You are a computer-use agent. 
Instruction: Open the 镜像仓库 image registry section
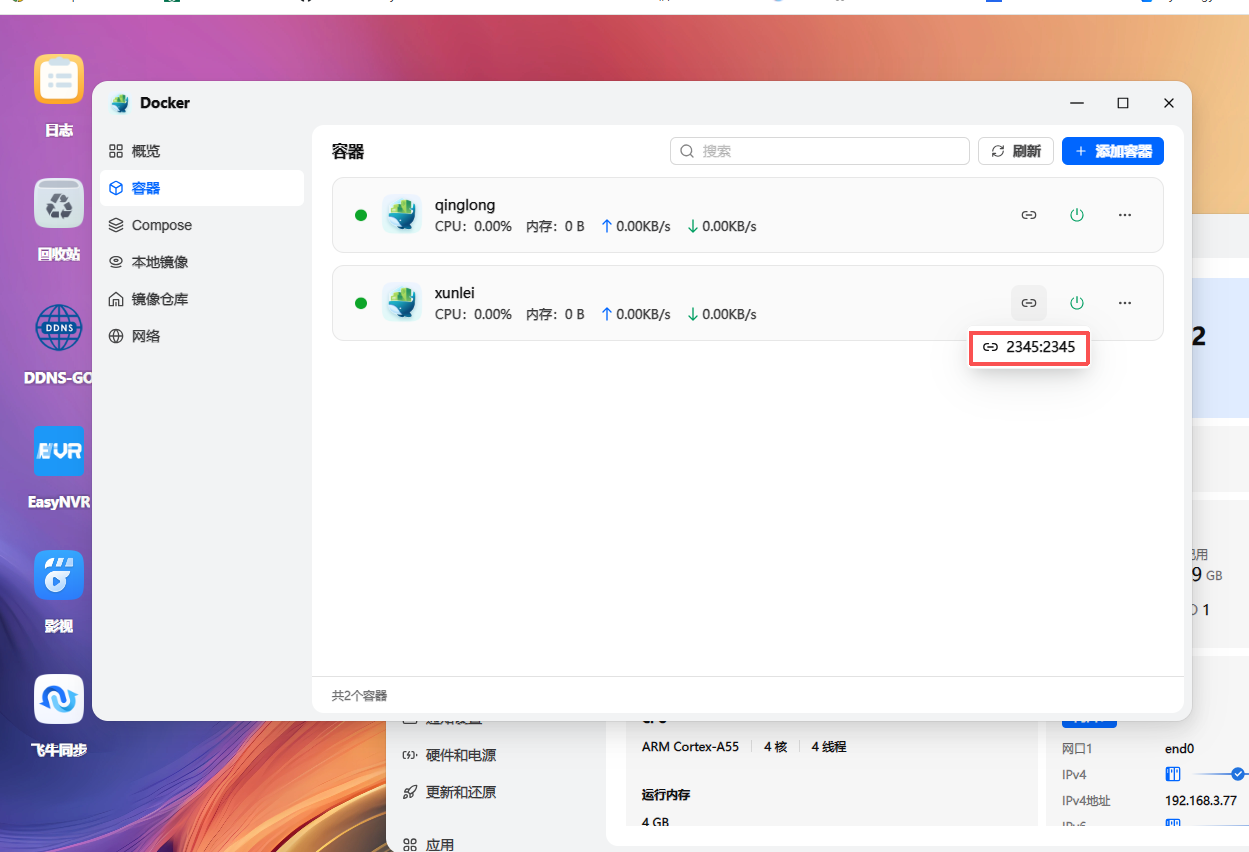pos(162,298)
